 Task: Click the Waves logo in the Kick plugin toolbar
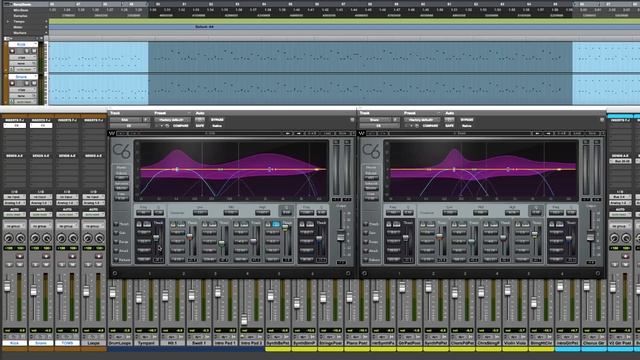pos(112,133)
